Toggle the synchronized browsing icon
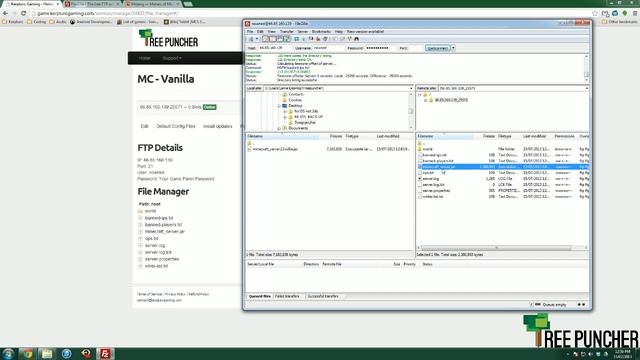 click(349, 39)
